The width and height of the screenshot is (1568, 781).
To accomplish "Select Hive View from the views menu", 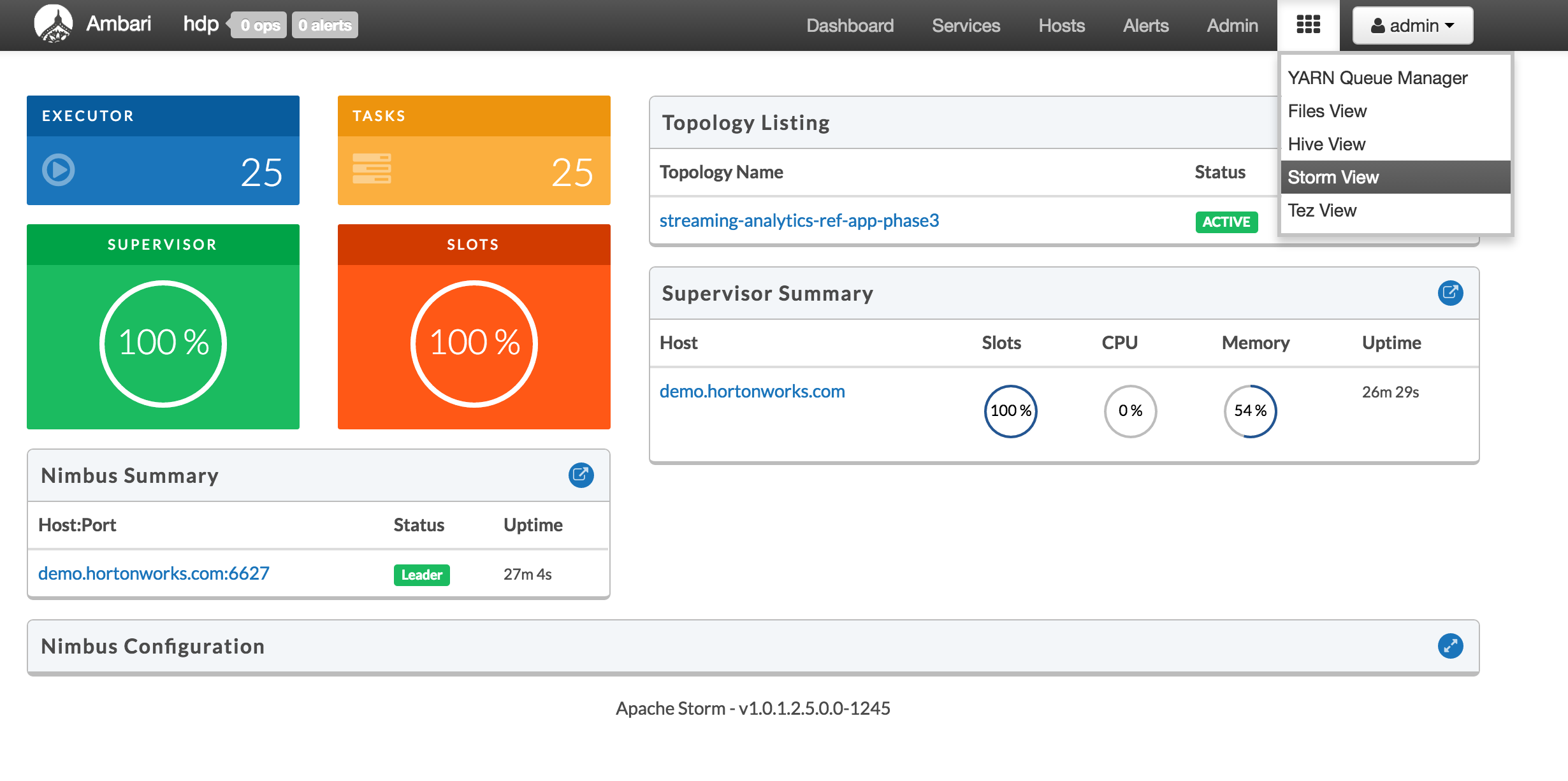I will pos(1326,144).
